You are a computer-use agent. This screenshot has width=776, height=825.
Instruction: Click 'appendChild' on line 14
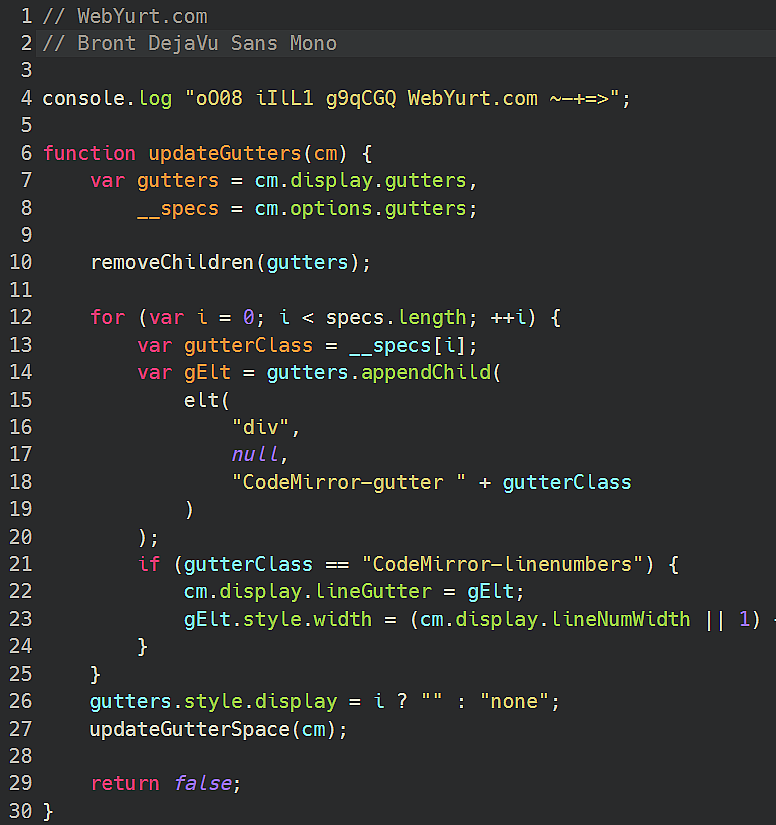coord(426,373)
